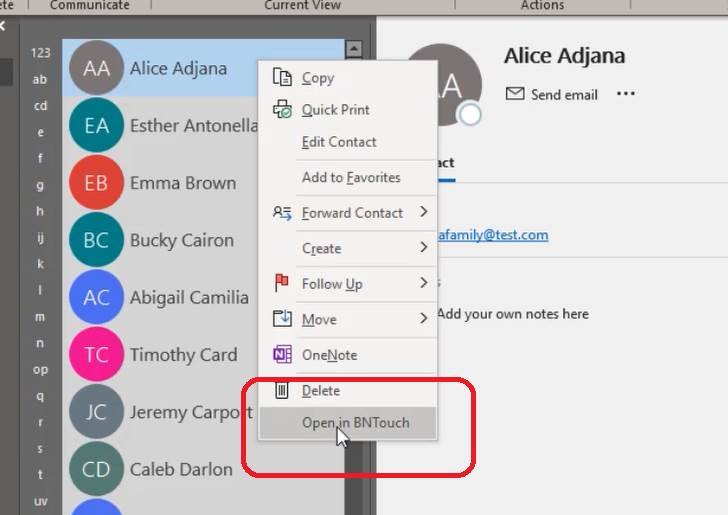728x515 pixels.
Task: Expand the Move submenu arrow
Action: [x=423, y=318]
